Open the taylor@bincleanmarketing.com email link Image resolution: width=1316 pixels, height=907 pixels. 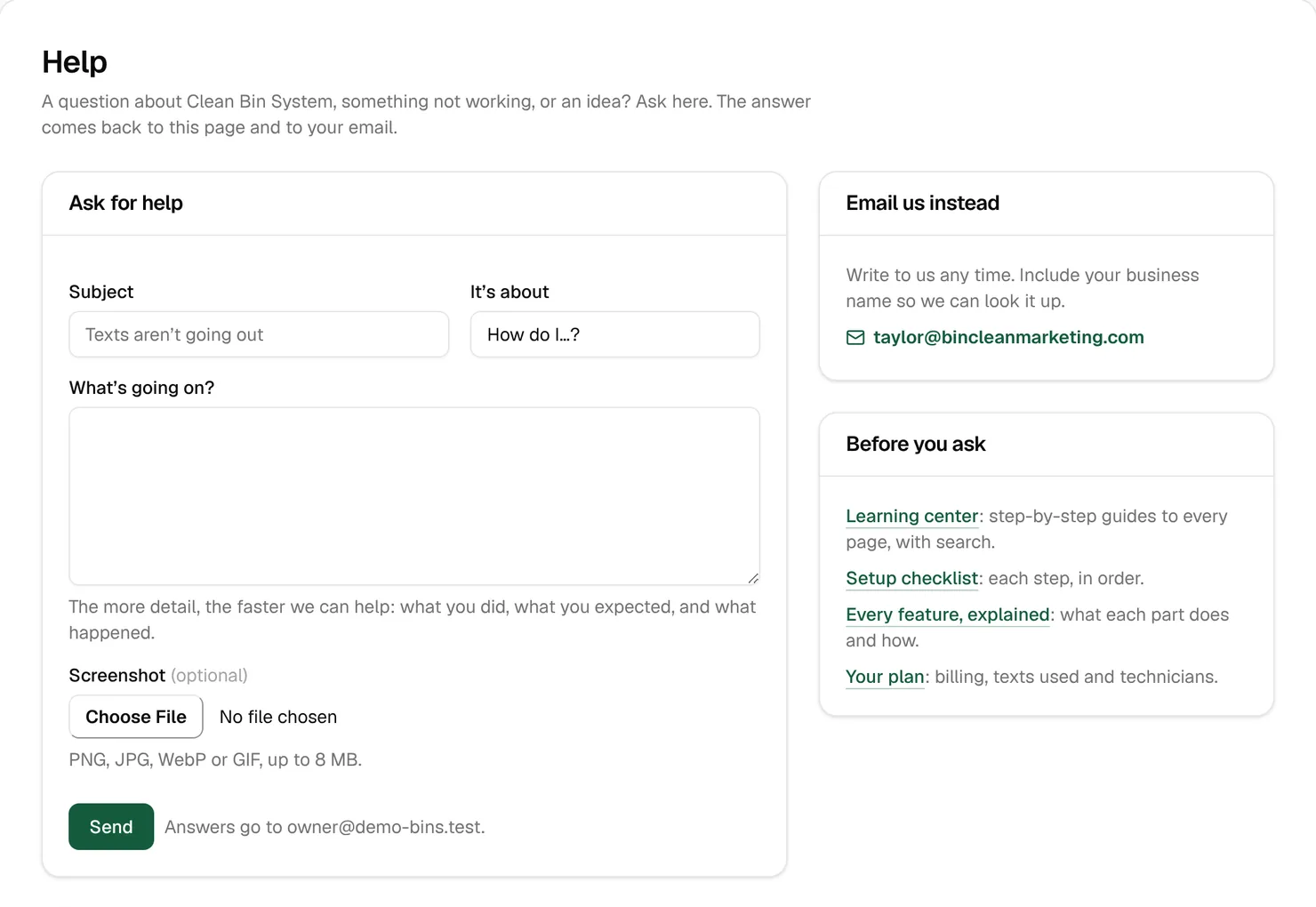tap(1008, 338)
